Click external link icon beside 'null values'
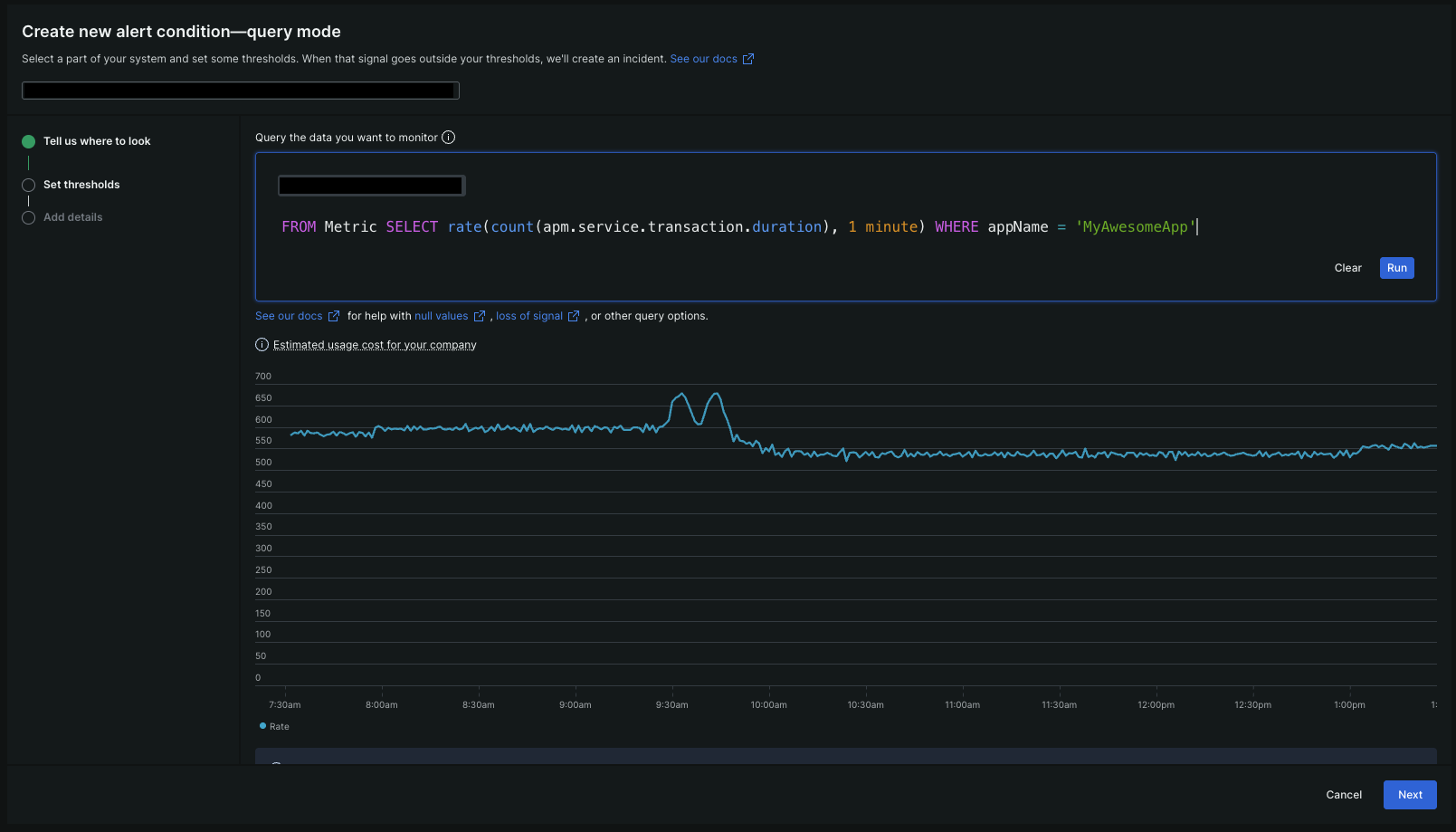 point(480,316)
